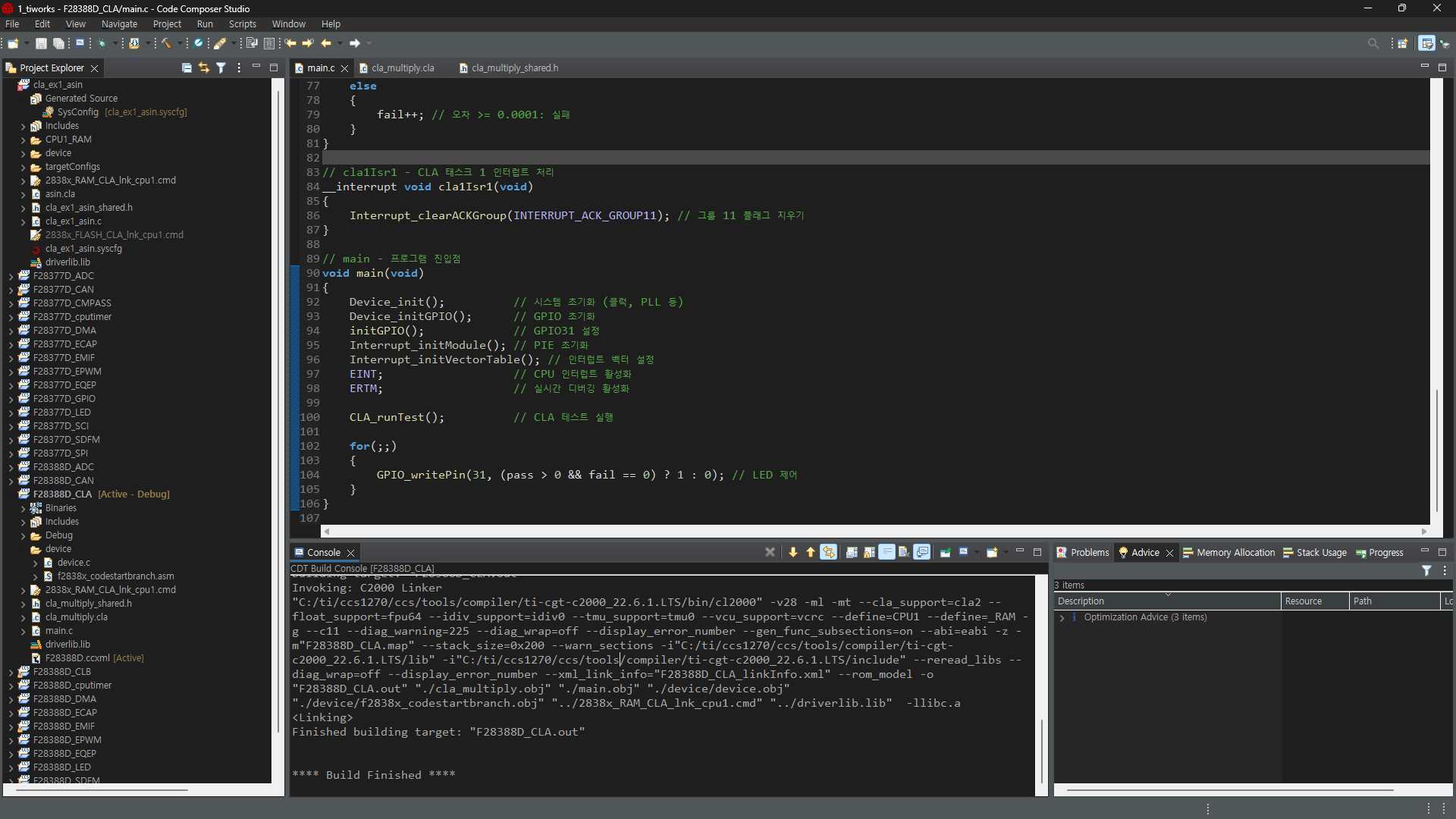Click the Build (hammer) toolbar icon

tap(166, 43)
